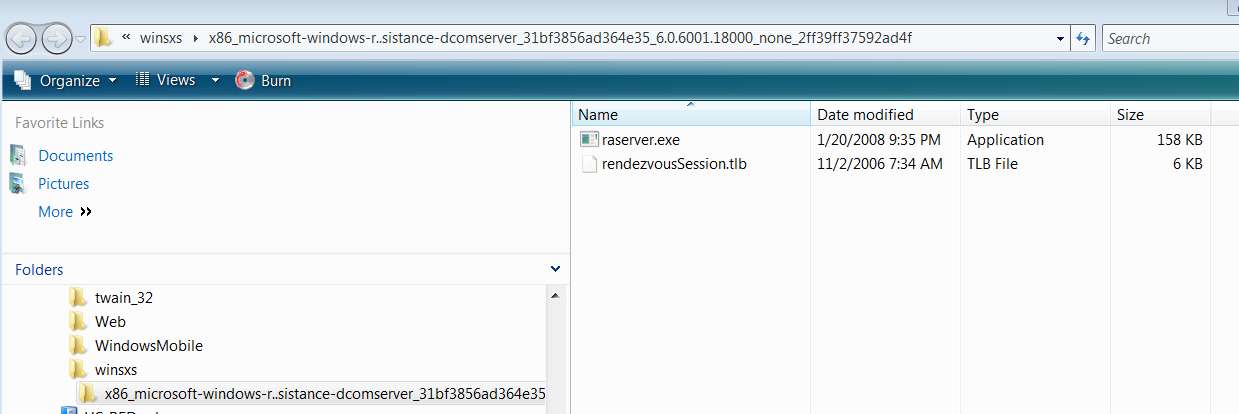Click the rendezvousSession.tlb file icon
The width and height of the screenshot is (1239, 414).
589,164
